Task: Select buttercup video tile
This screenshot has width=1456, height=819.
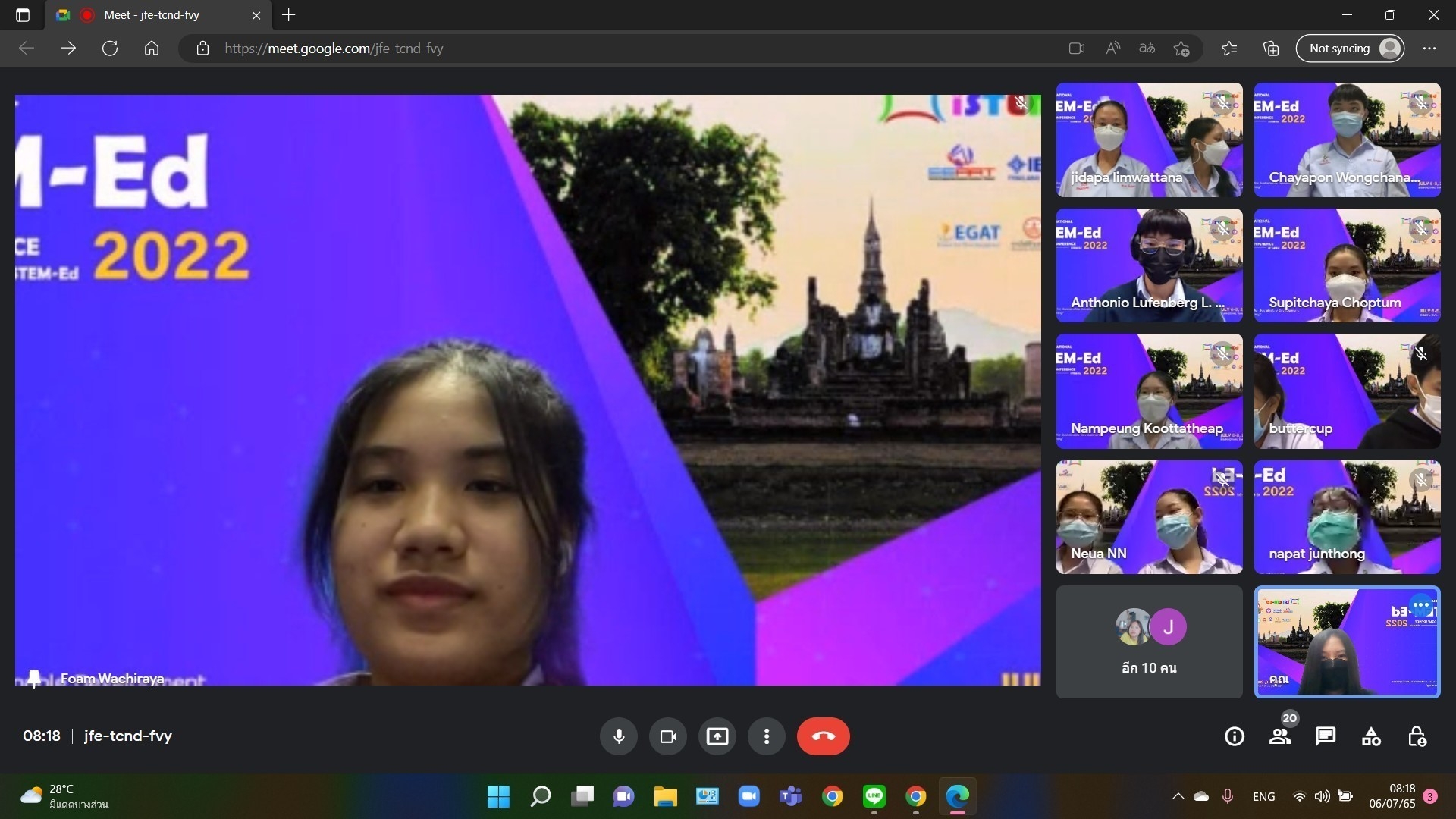Action: [1348, 391]
